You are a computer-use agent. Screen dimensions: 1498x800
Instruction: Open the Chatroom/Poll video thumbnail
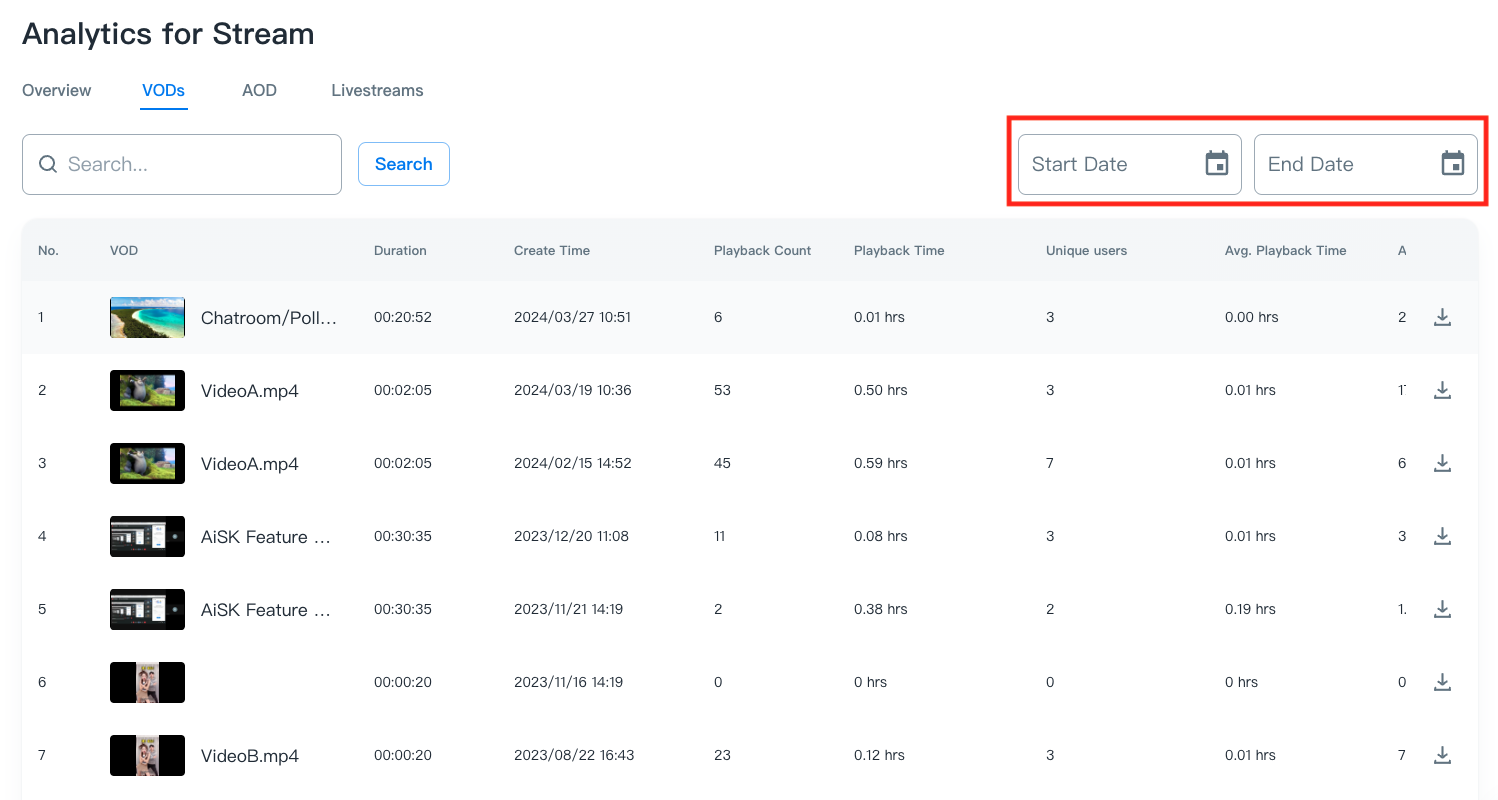147,317
